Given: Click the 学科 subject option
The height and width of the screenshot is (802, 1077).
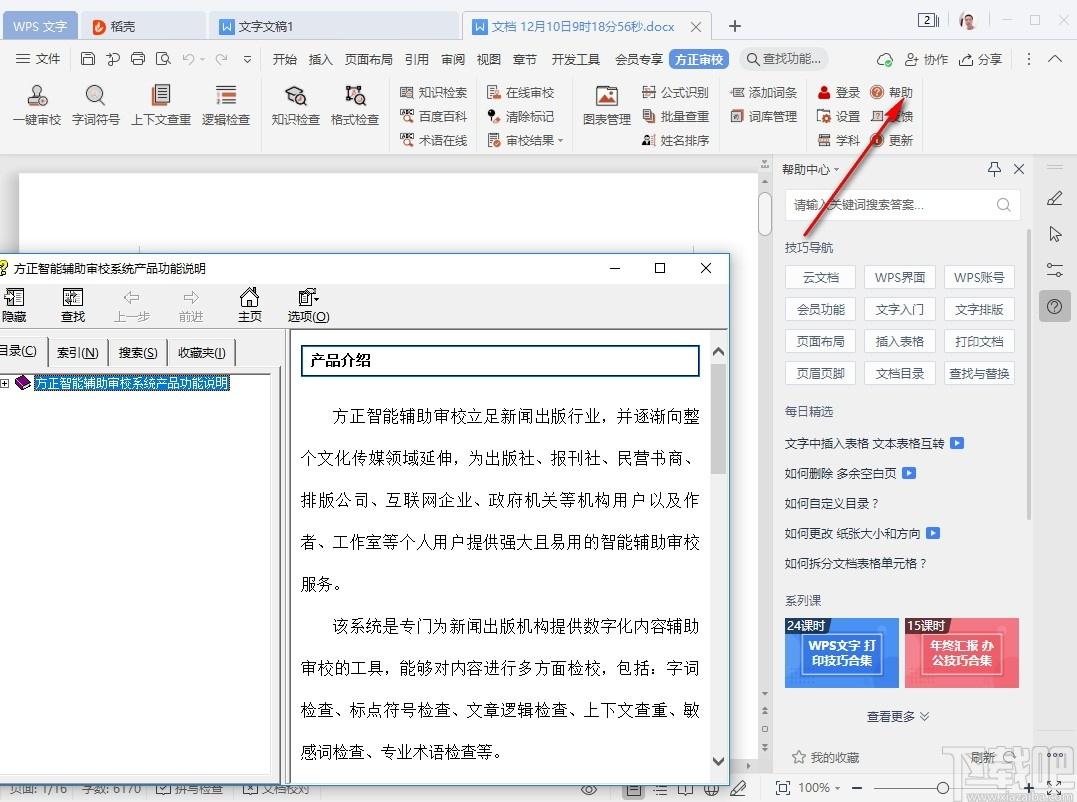Looking at the screenshot, I should pos(839,140).
